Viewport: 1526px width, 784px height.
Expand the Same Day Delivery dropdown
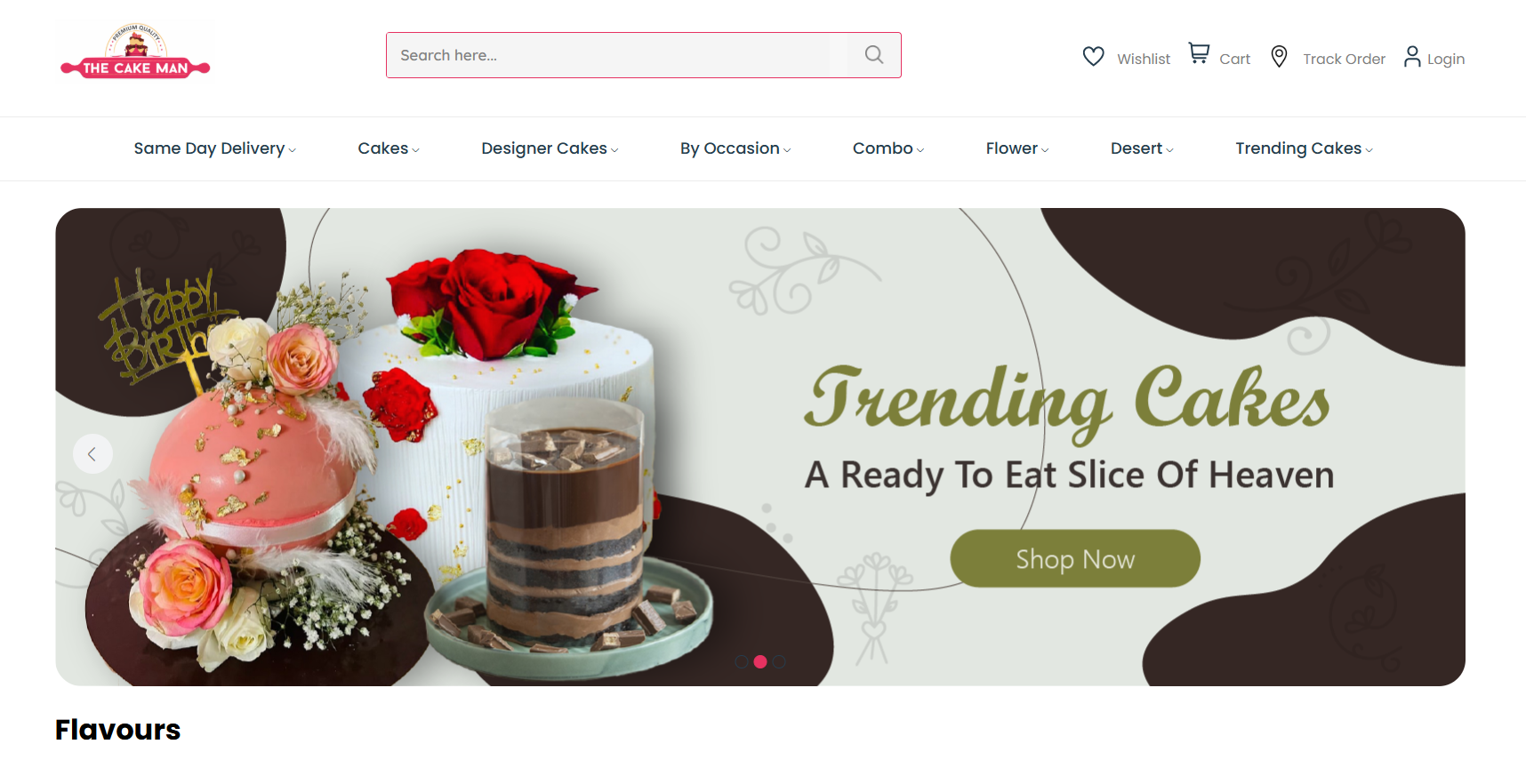point(214,148)
